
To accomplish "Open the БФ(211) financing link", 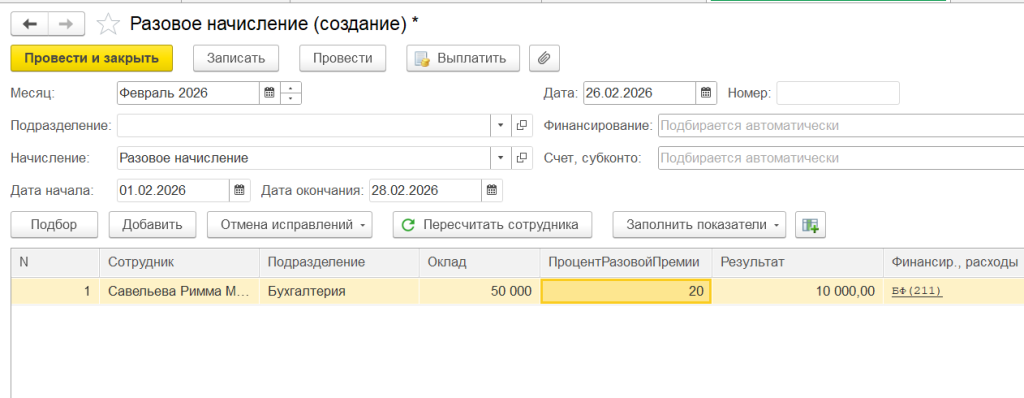I will pyautogui.click(x=917, y=291).
